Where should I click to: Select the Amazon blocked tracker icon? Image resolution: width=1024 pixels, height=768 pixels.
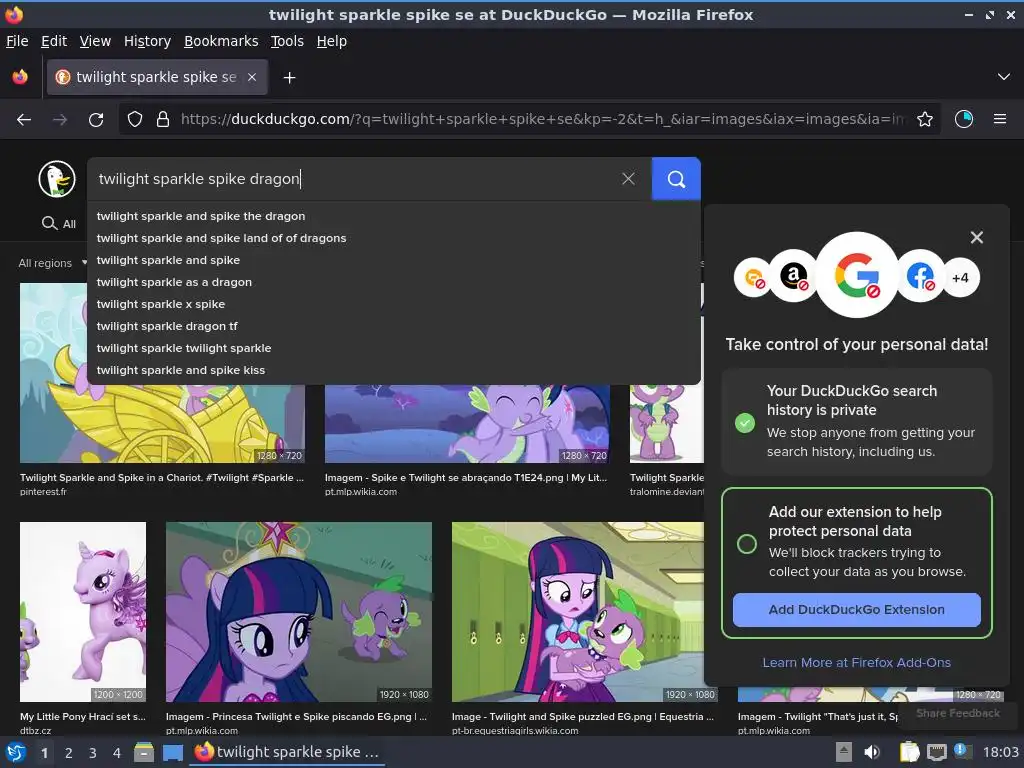point(793,276)
